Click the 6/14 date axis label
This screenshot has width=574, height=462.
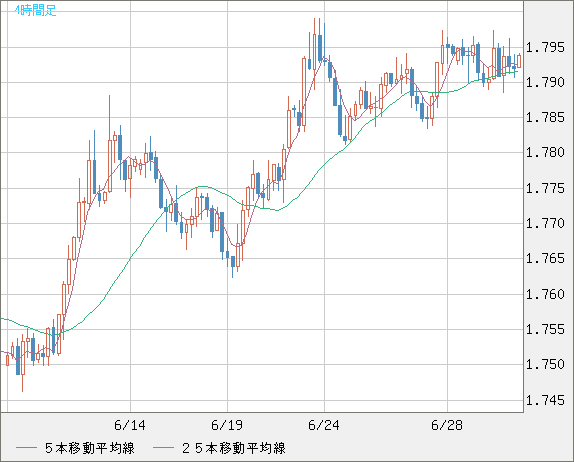click(130, 425)
